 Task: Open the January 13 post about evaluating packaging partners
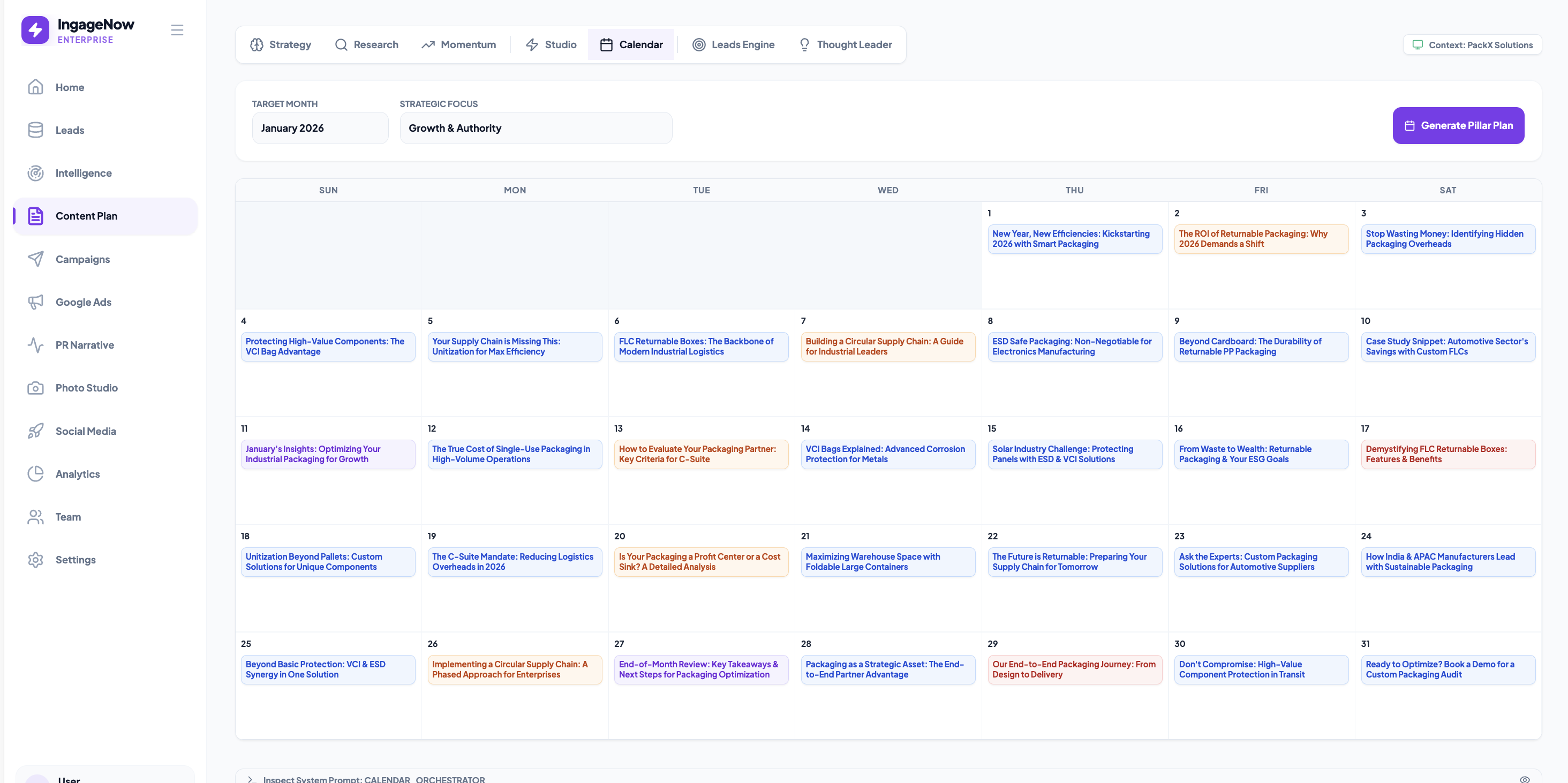click(x=700, y=454)
